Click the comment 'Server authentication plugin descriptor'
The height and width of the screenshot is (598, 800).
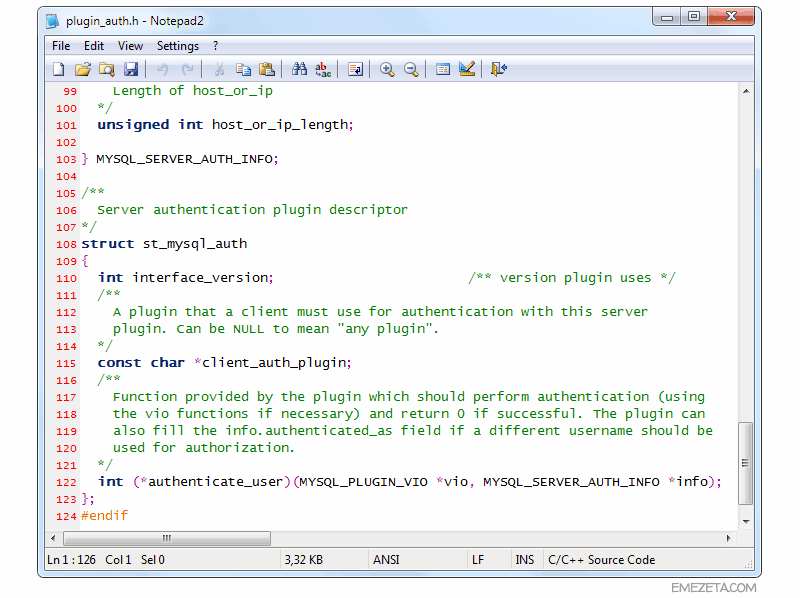(x=253, y=210)
